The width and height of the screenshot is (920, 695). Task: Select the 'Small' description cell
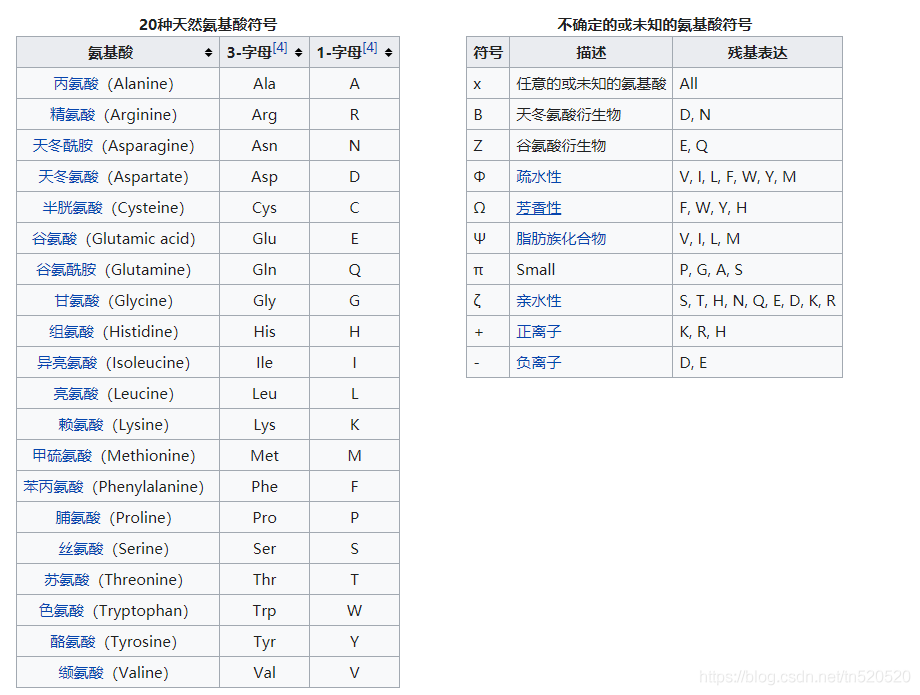pos(591,270)
